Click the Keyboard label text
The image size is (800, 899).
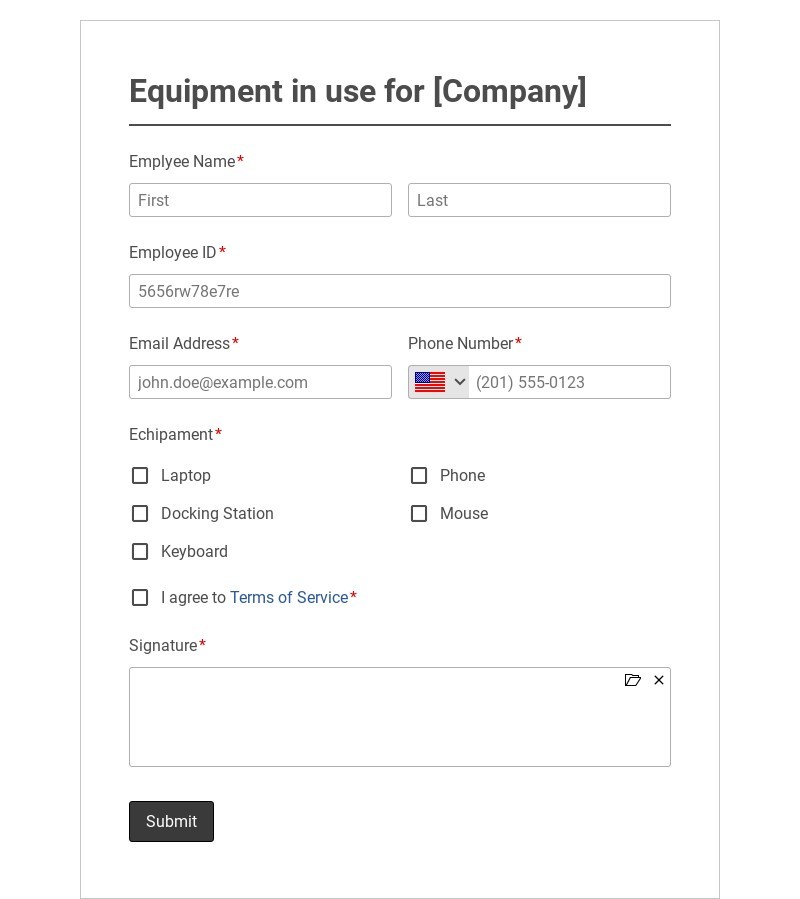pos(194,552)
